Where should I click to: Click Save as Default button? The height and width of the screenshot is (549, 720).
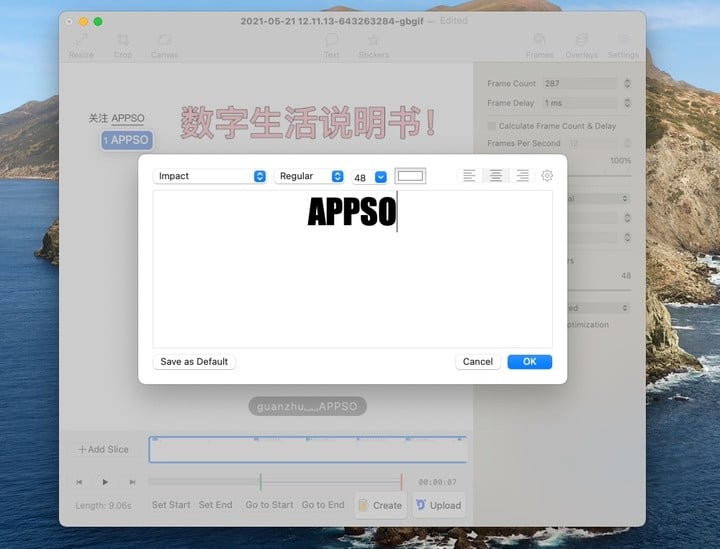click(x=194, y=362)
